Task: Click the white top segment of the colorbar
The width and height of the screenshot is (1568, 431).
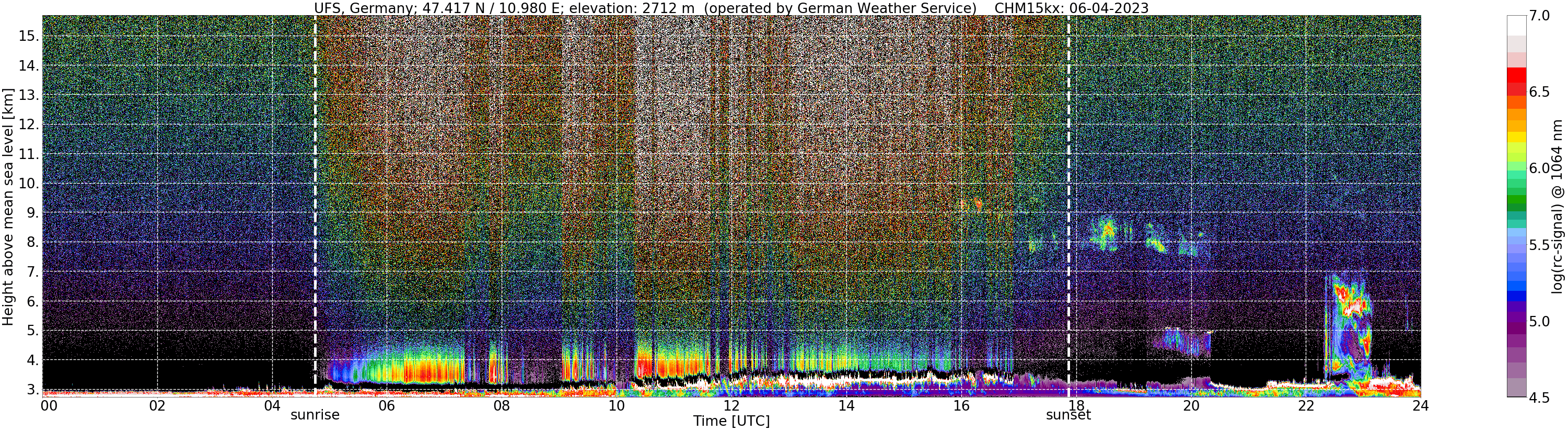Action: [x=1516, y=26]
